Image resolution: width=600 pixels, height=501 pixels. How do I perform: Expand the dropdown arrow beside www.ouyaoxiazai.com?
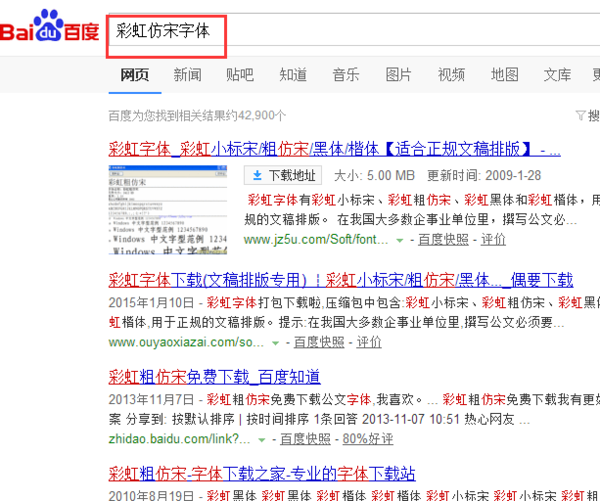(276, 343)
